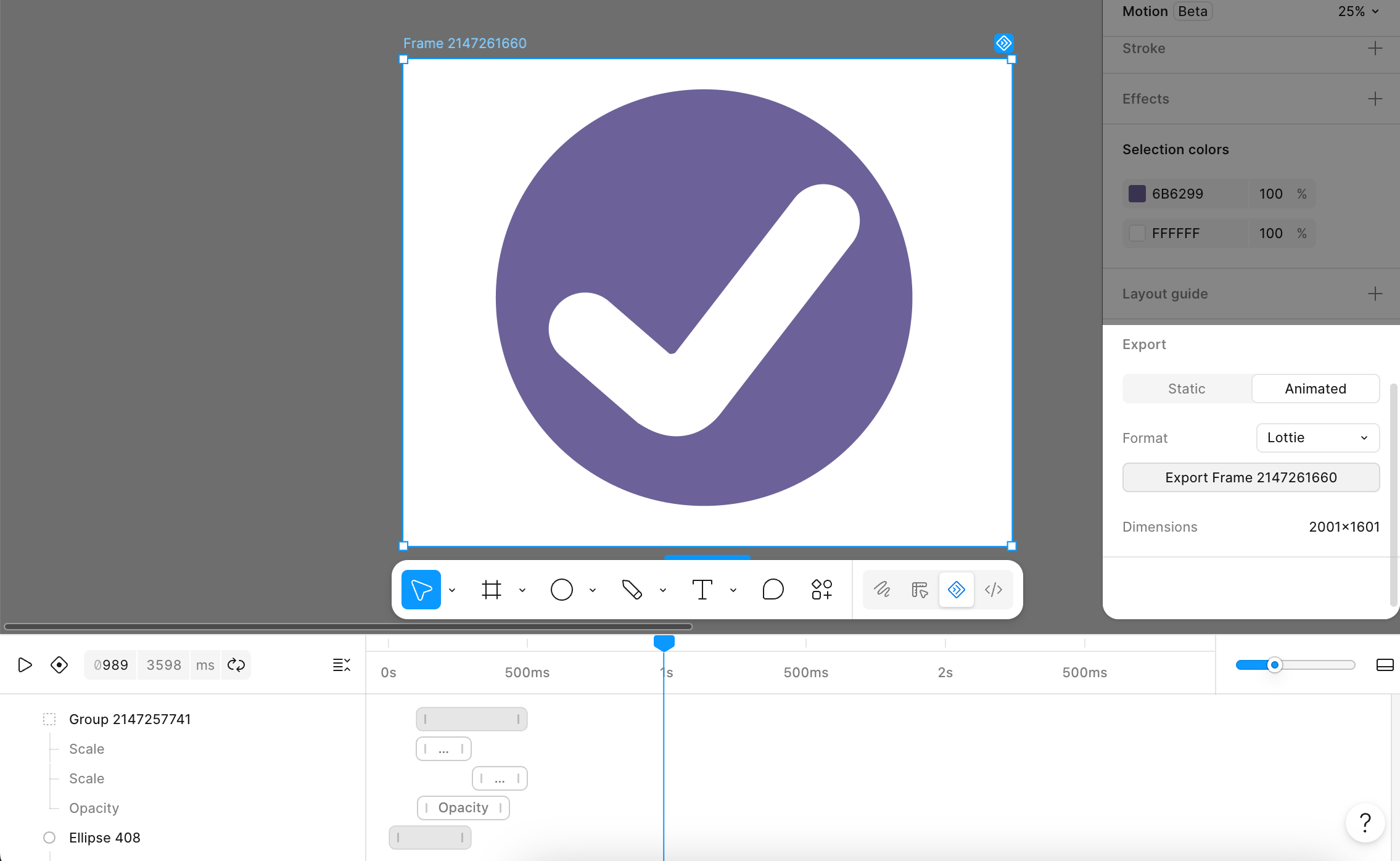Click the FFFFFF color swatch
This screenshot has height=861, width=1400.
(1137, 233)
